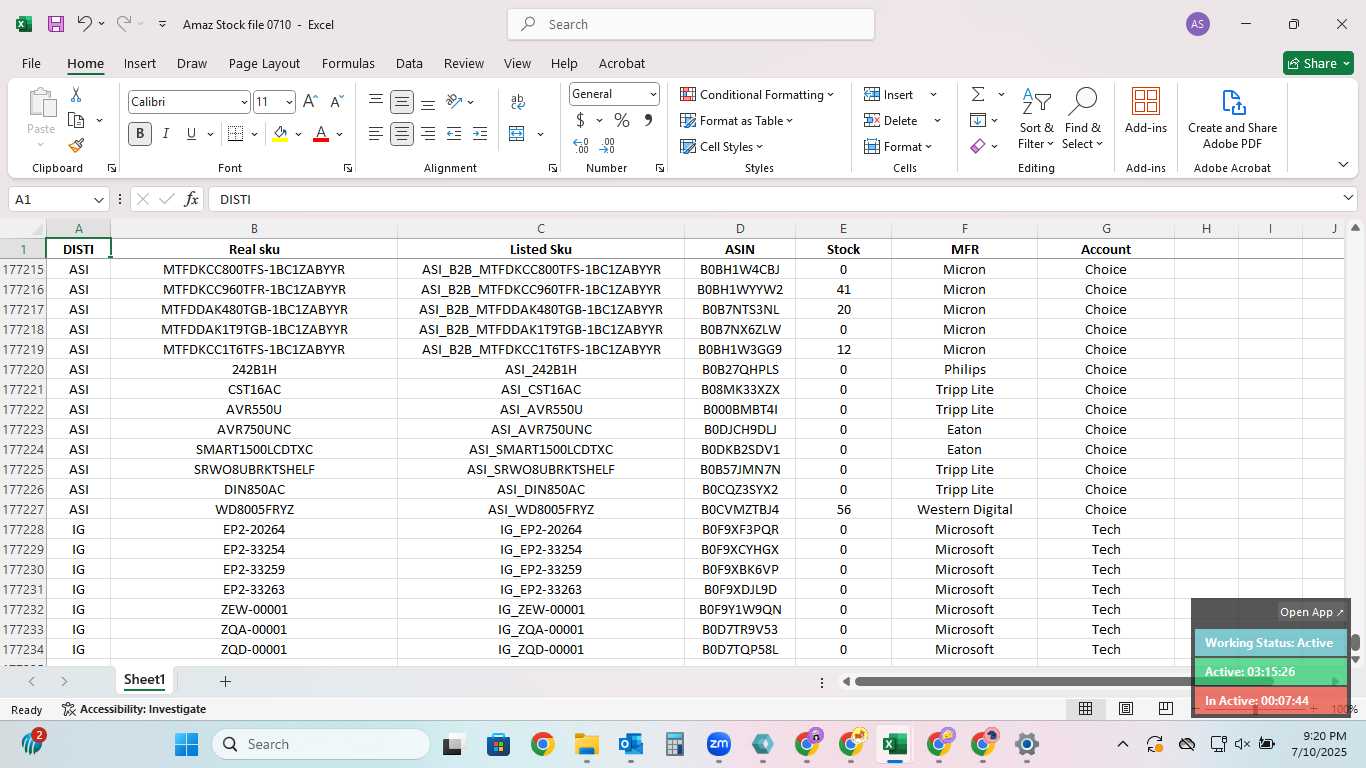The width and height of the screenshot is (1366, 768).
Task: Switch to Normal view icon
Action: point(1085,709)
